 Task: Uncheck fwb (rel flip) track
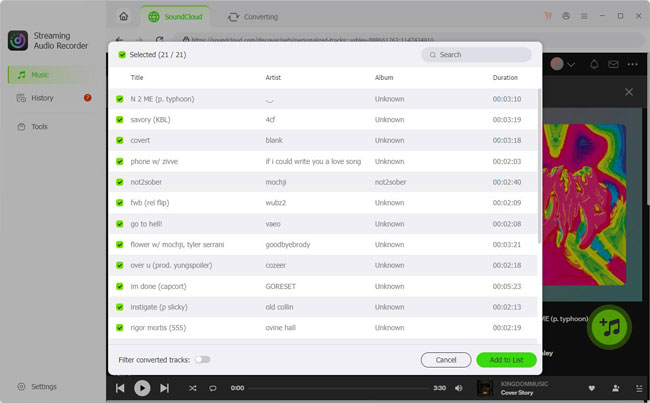click(x=120, y=203)
